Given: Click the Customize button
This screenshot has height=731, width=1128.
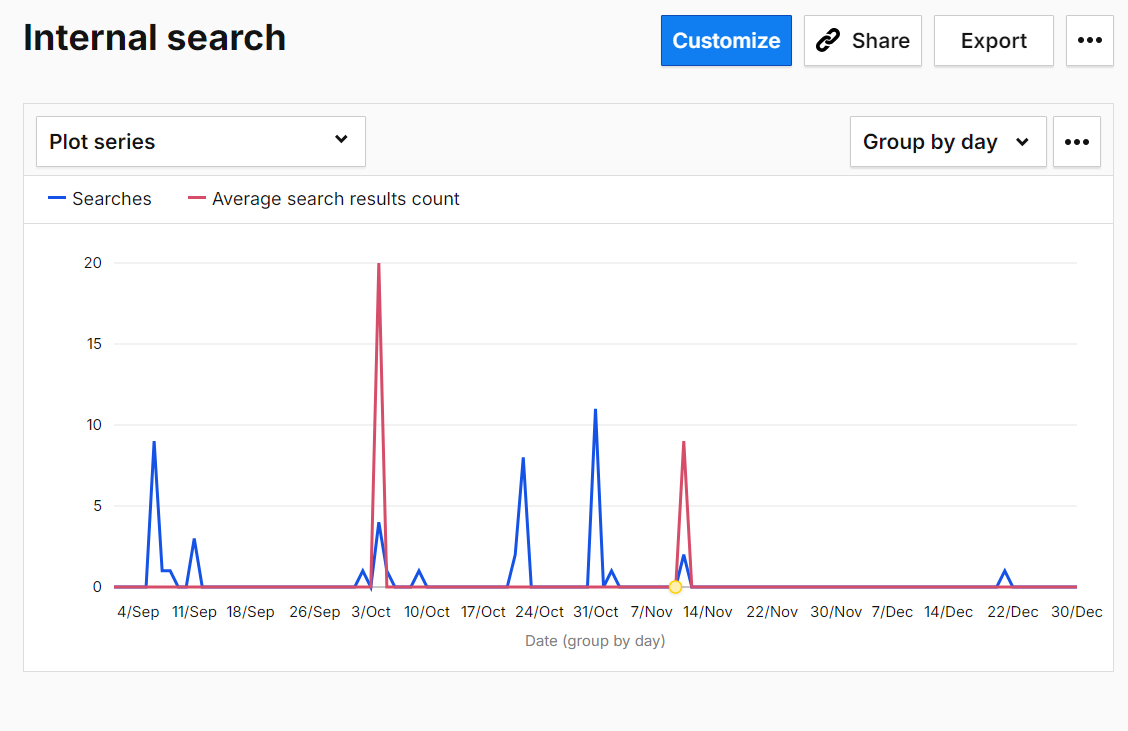Looking at the screenshot, I should click(726, 40).
